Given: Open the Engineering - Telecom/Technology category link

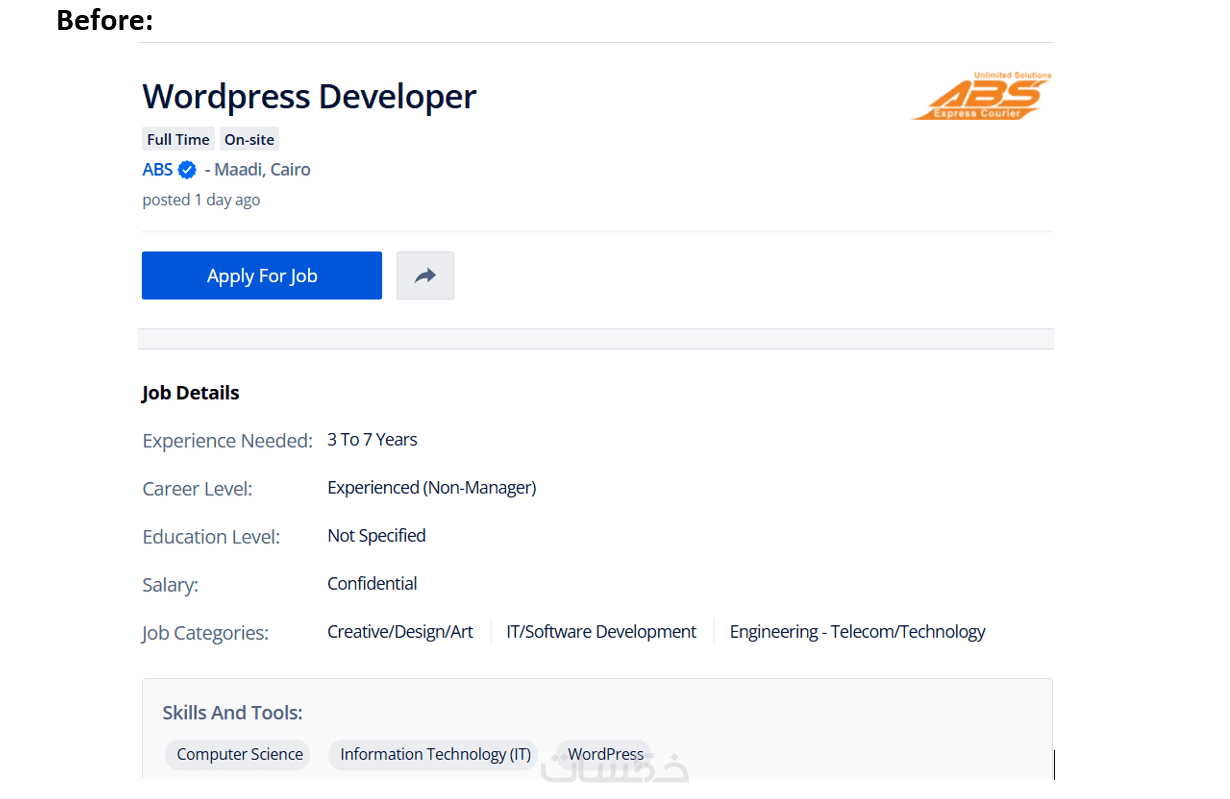Looking at the screenshot, I should 857,631.
